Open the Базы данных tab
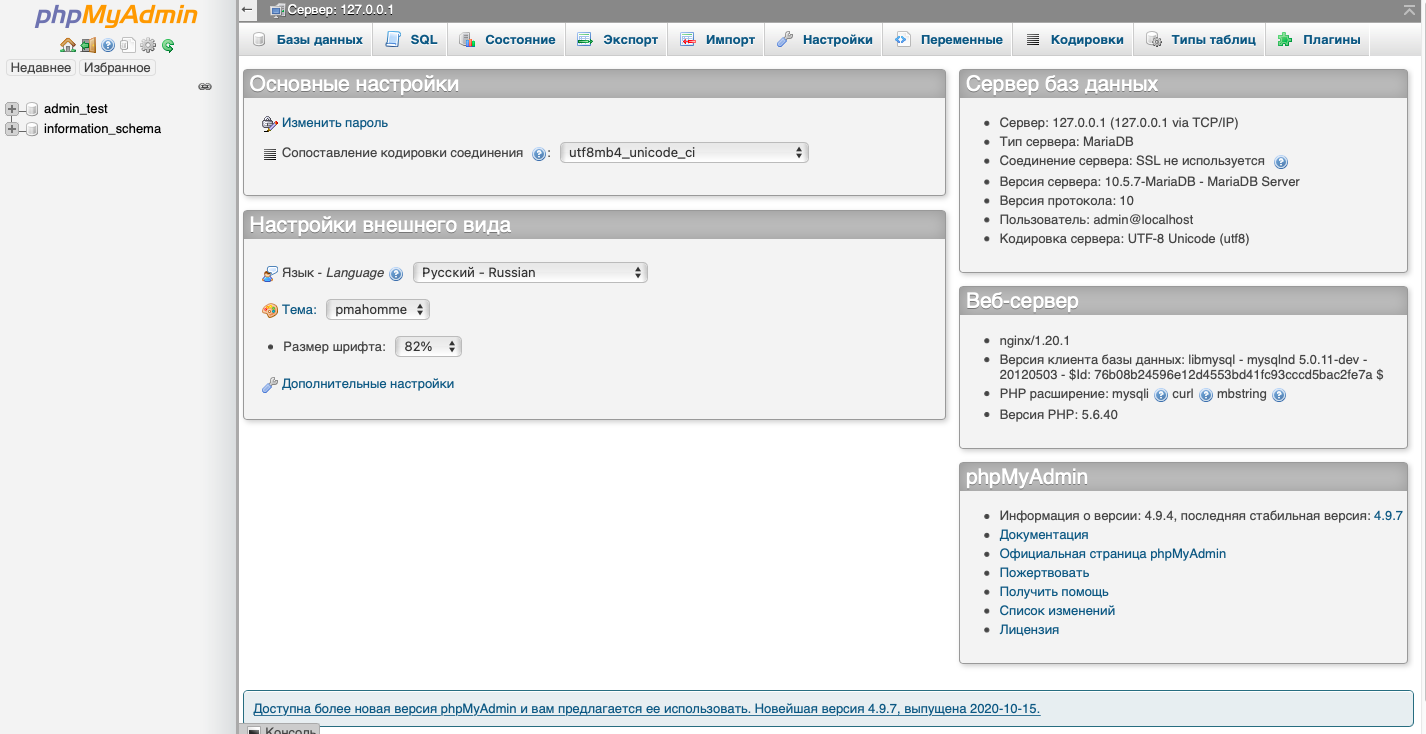 [x=307, y=40]
